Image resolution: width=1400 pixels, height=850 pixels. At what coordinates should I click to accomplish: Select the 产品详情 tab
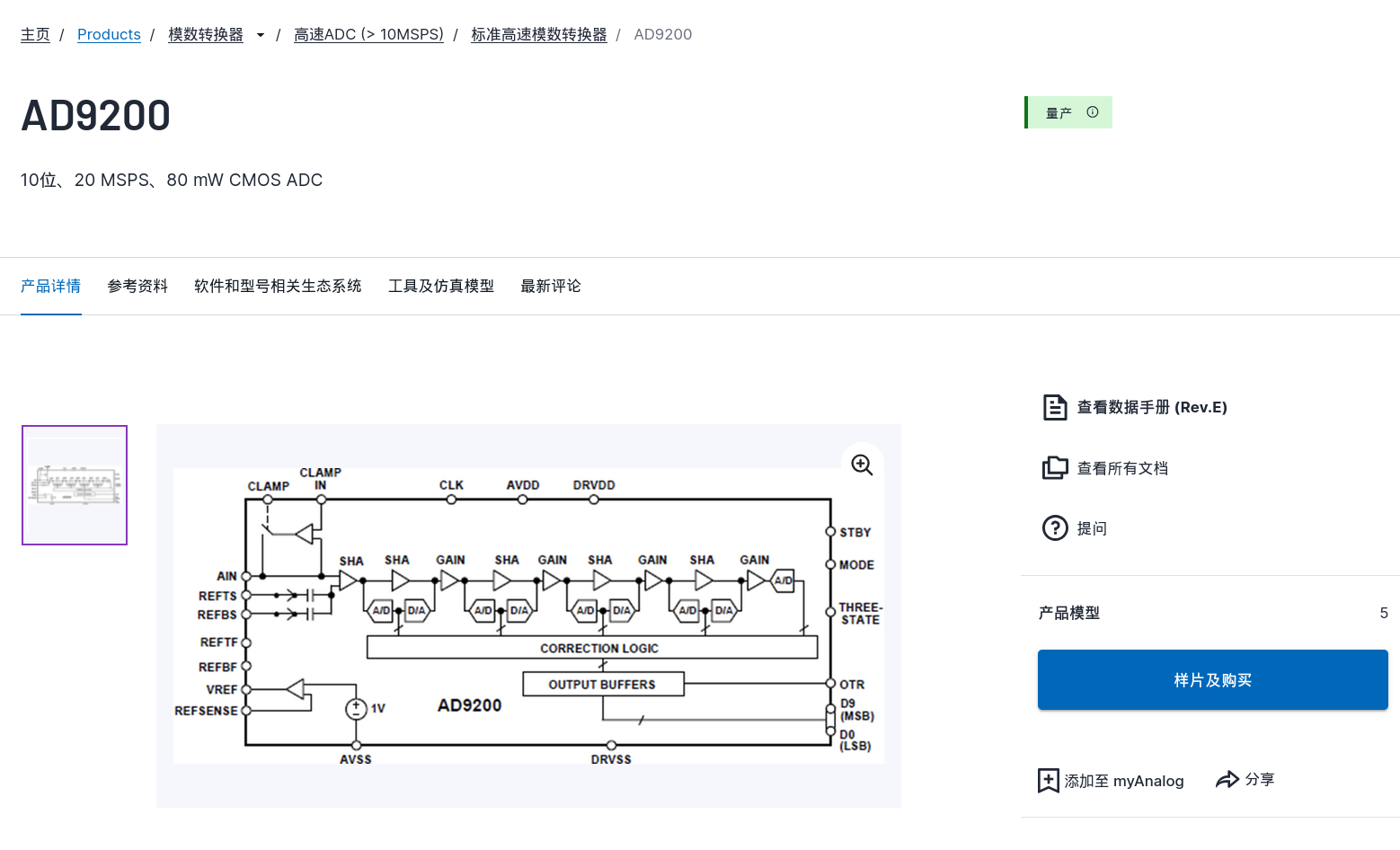click(51, 286)
